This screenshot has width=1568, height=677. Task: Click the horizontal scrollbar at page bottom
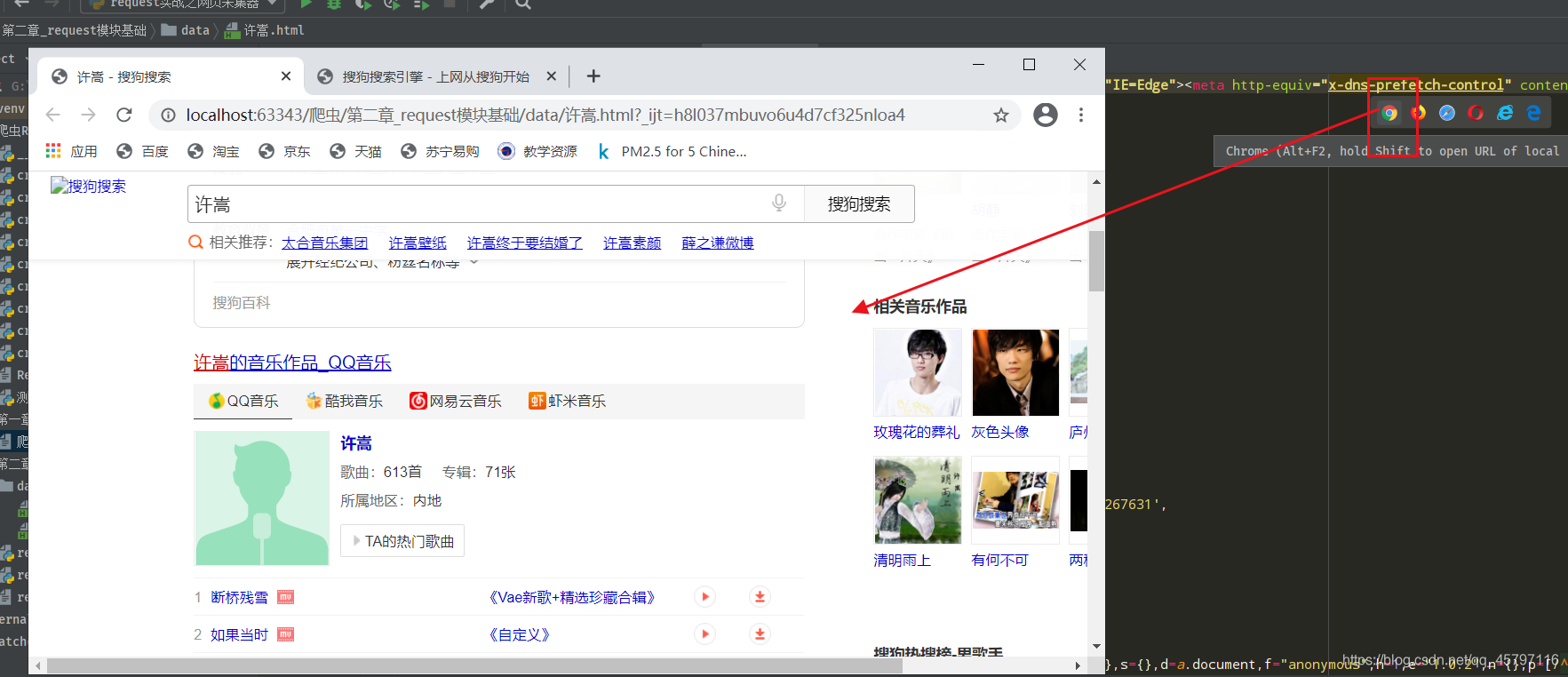[x=474, y=665]
